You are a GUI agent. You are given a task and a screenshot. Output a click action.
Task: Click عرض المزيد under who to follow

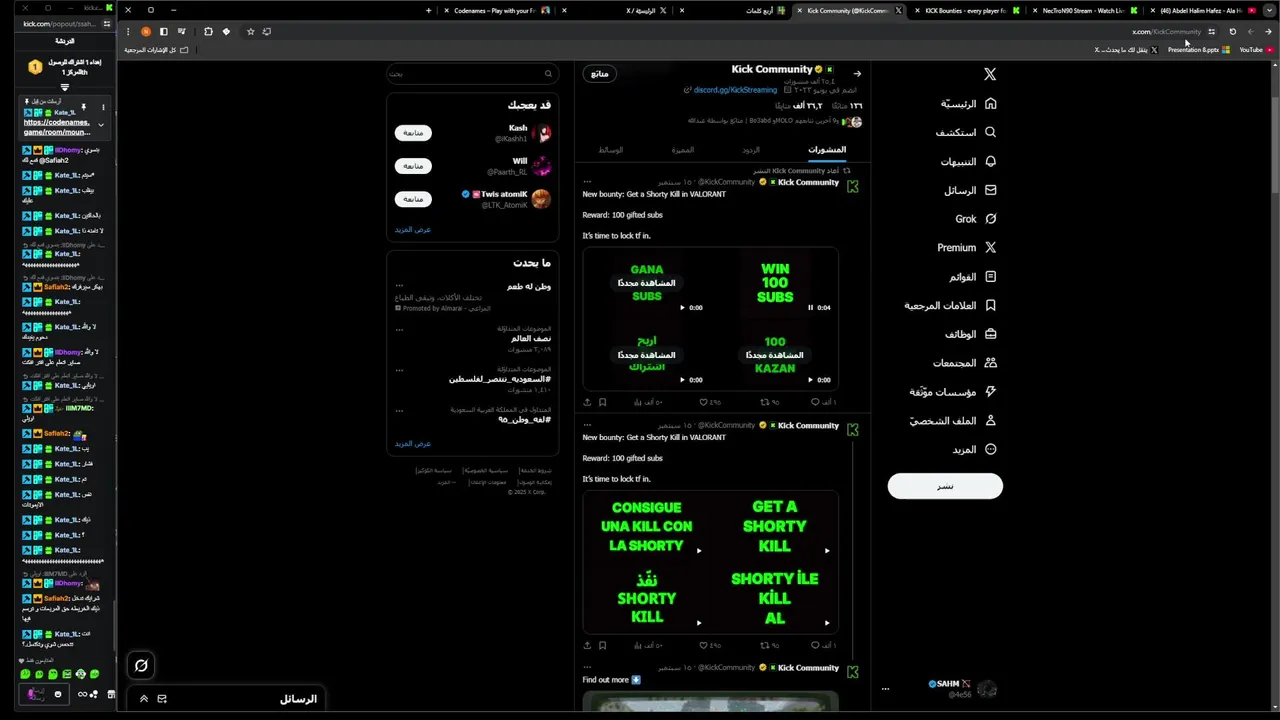click(x=413, y=230)
